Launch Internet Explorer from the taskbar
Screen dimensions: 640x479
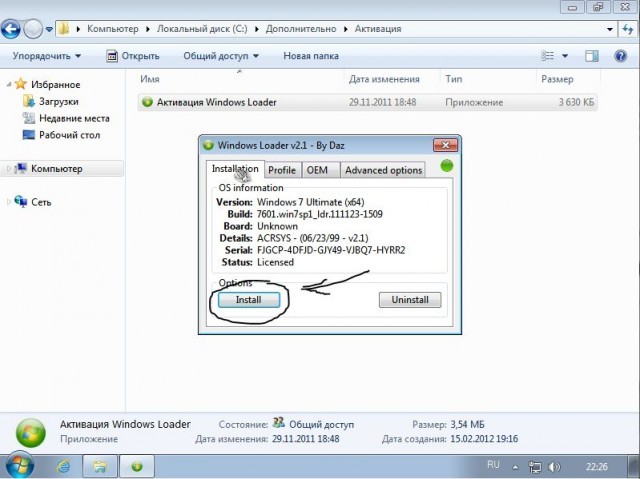click(x=63, y=466)
